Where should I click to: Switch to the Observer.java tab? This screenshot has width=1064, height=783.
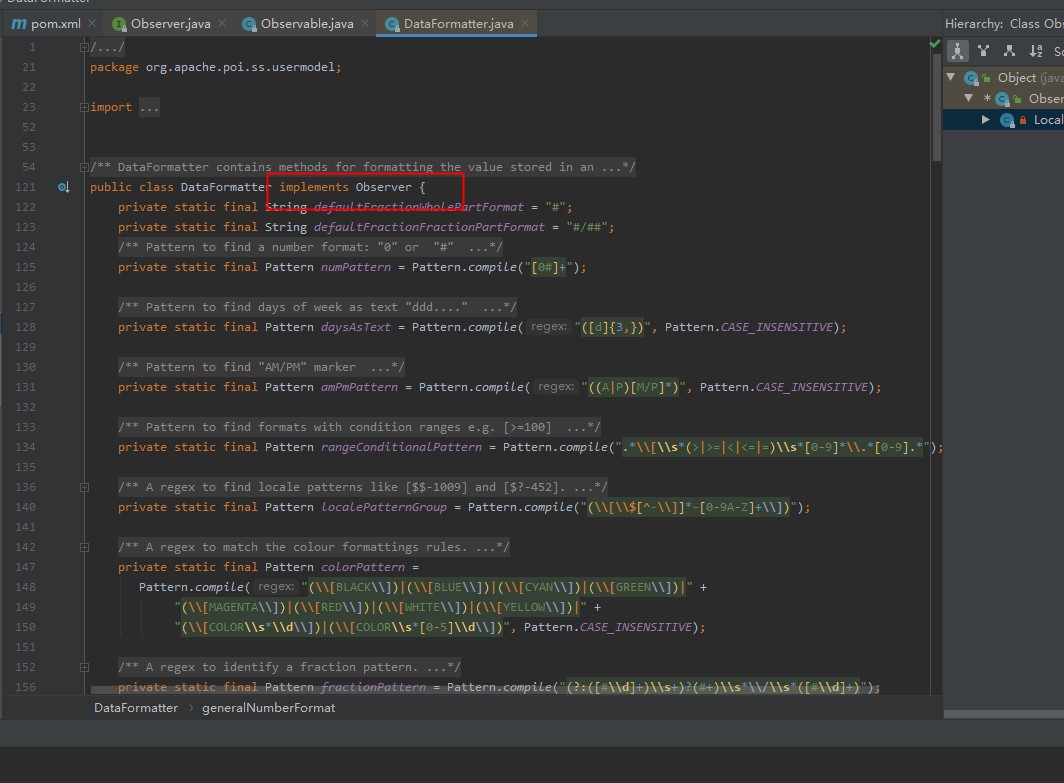click(170, 24)
